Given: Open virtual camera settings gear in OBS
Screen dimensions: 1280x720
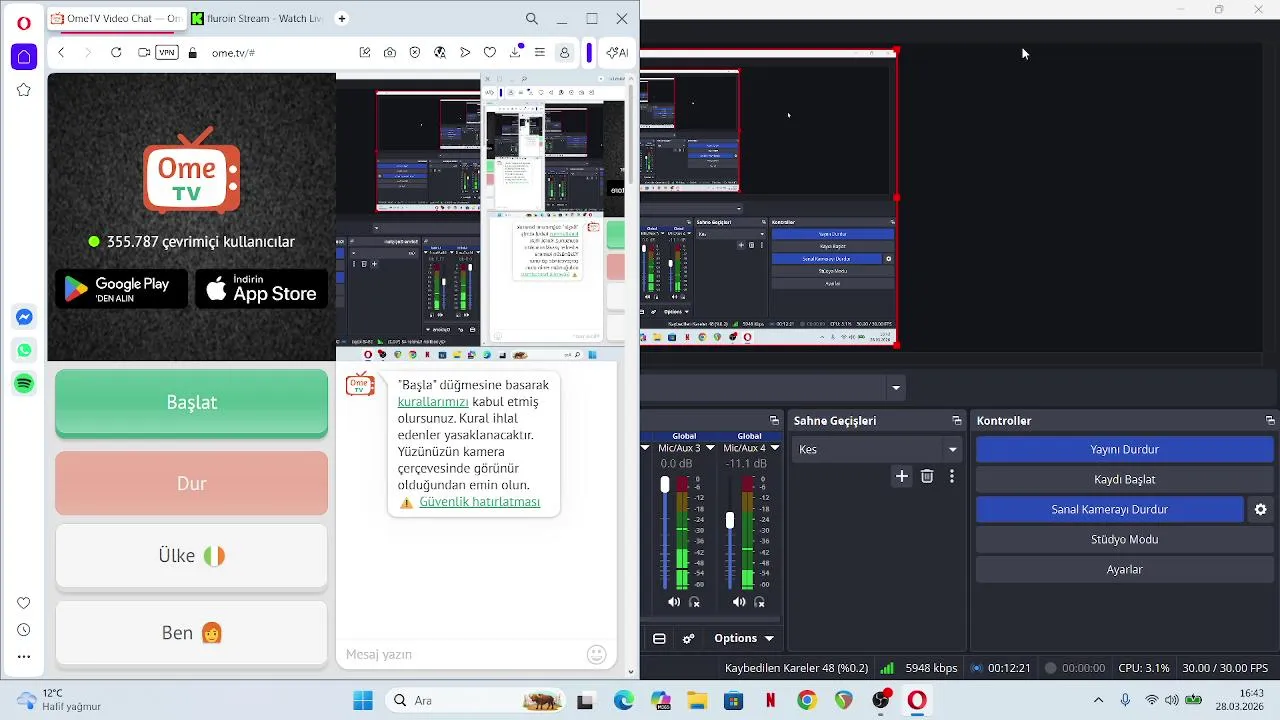Looking at the screenshot, I should click(1260, 510).
